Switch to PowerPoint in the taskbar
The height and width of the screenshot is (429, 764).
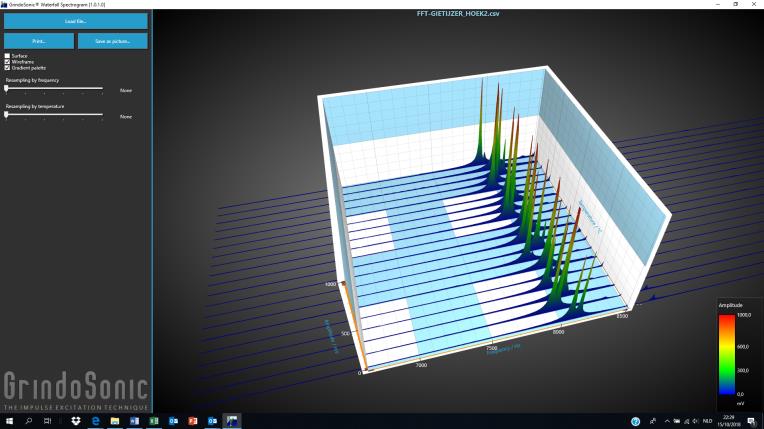[x=193, y=421]
